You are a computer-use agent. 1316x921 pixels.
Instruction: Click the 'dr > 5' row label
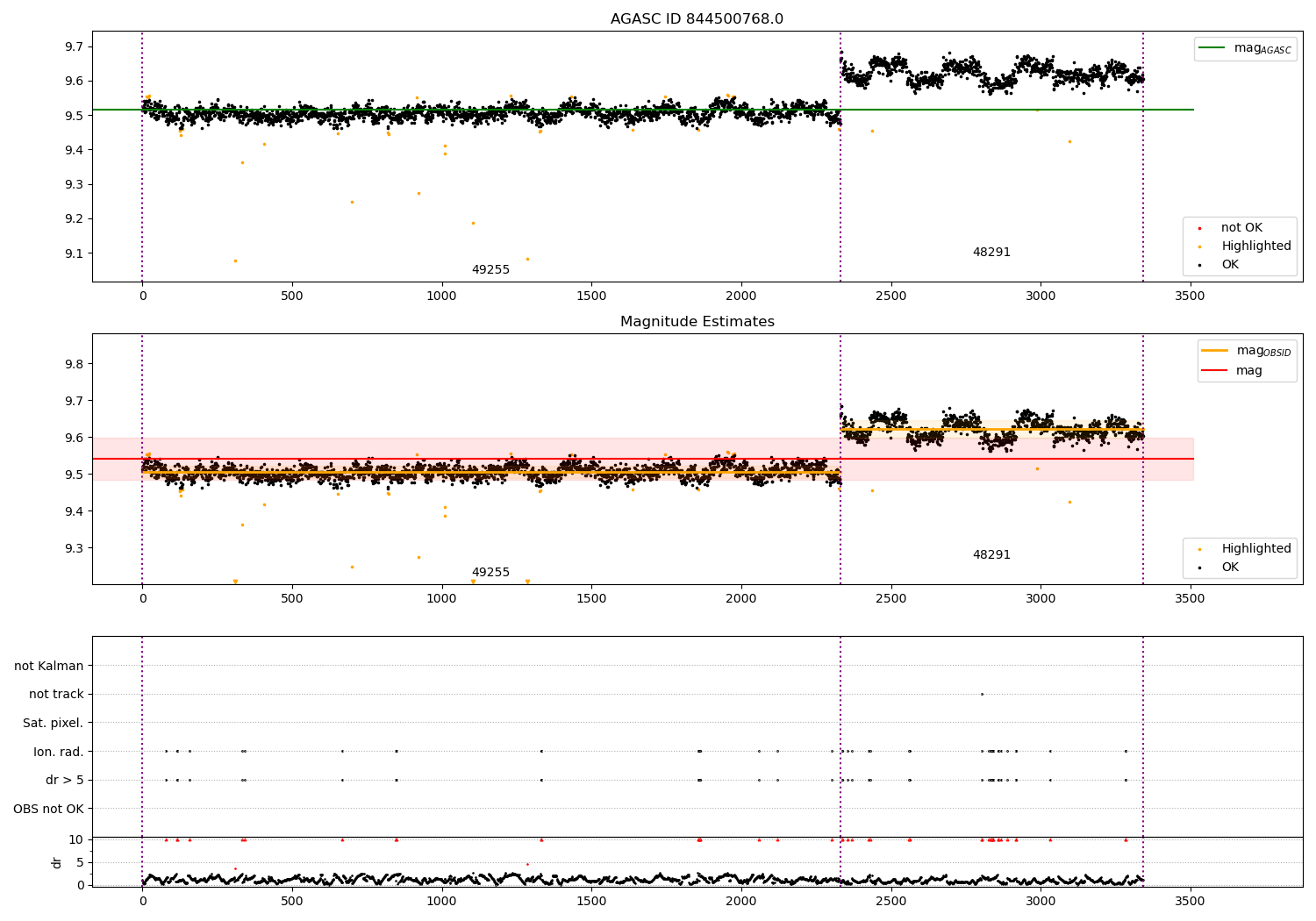coord(65,781)
